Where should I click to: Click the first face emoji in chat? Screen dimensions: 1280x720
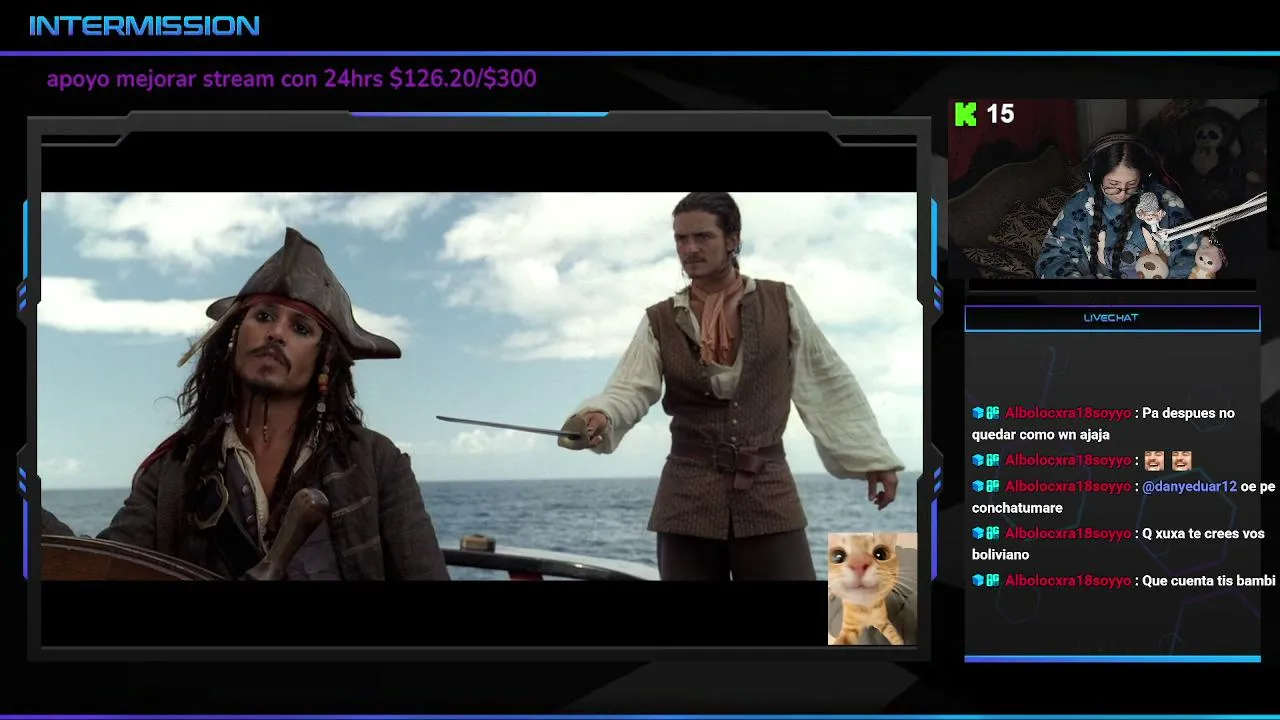tap(1154, 460)
